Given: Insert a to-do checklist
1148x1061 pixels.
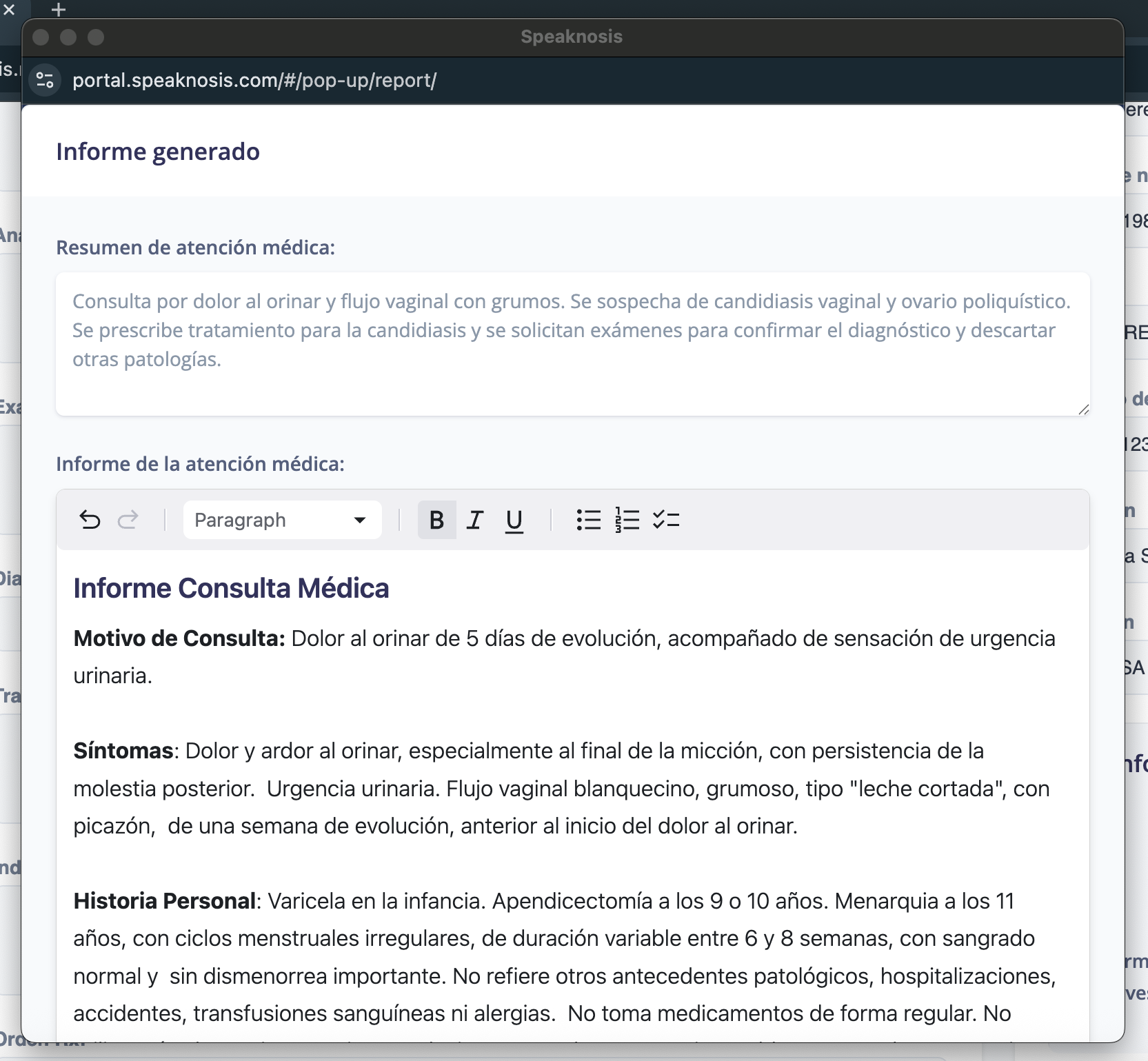Looking at the screenshot, I should (666, 520).
